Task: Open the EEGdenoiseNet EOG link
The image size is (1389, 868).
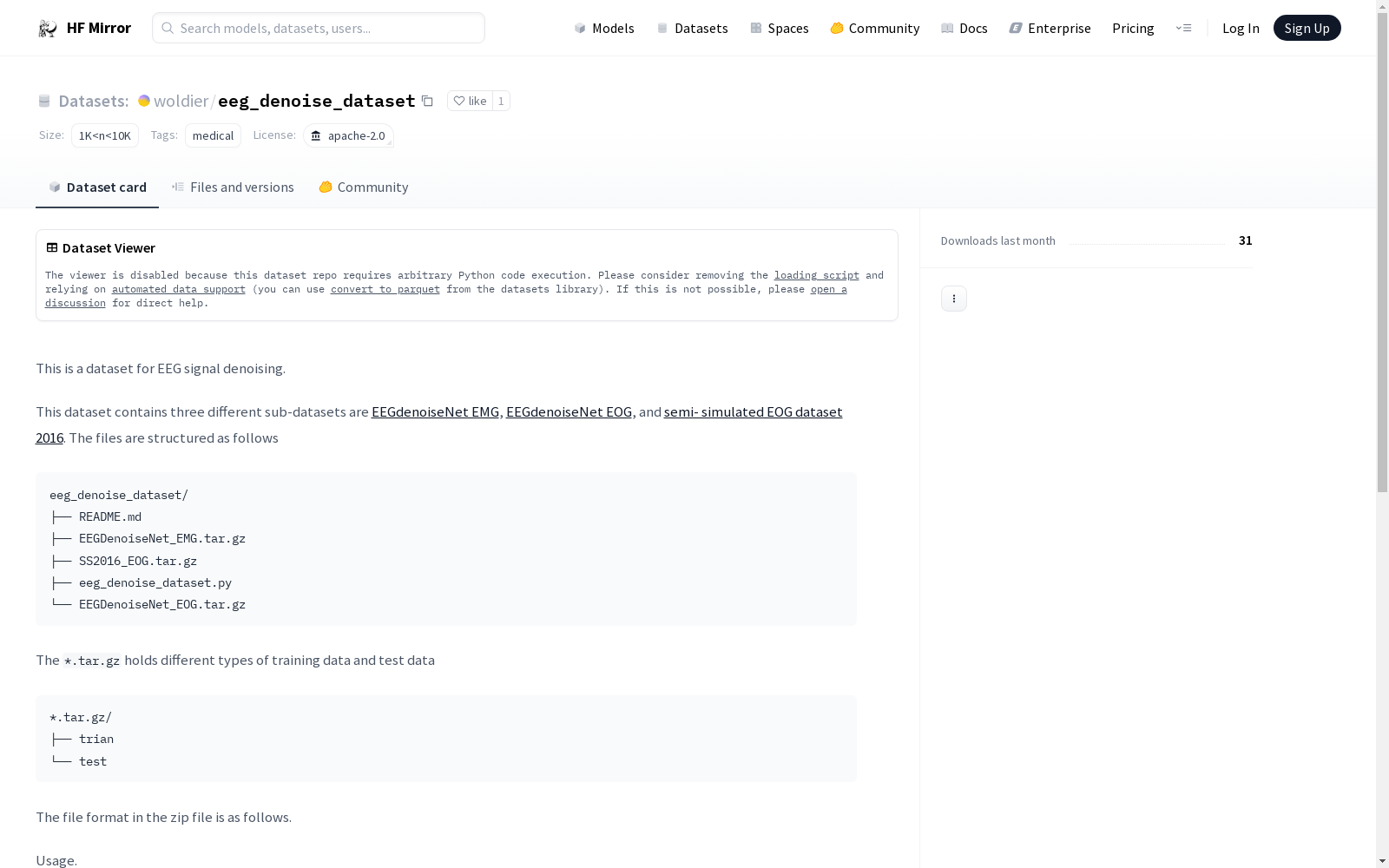Action: pyautogui.click(x=569, y=411)
